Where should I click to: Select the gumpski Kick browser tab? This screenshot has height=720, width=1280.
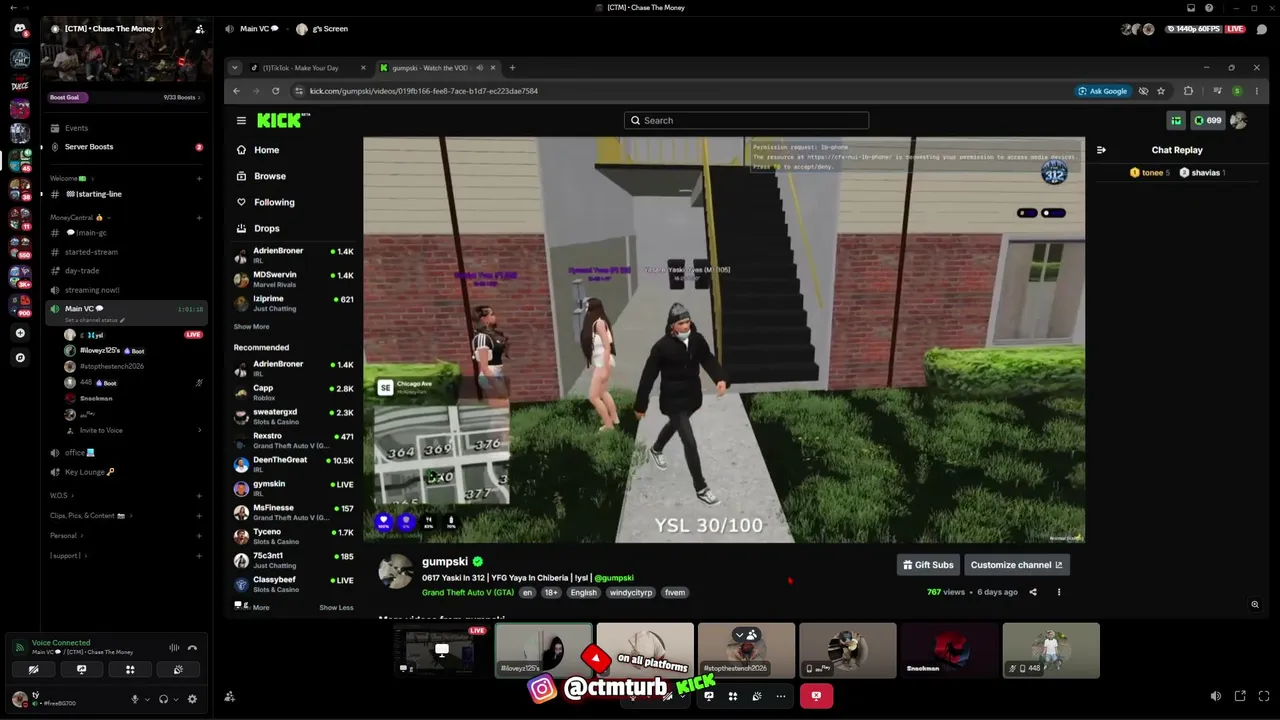436,68
